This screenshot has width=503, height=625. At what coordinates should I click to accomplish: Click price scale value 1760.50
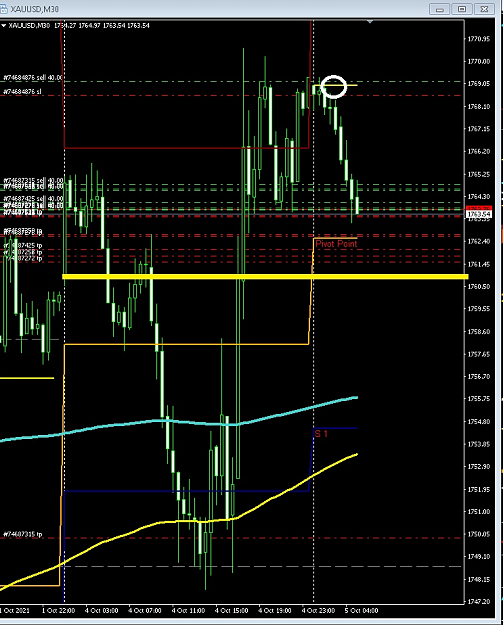coord(479,287)
